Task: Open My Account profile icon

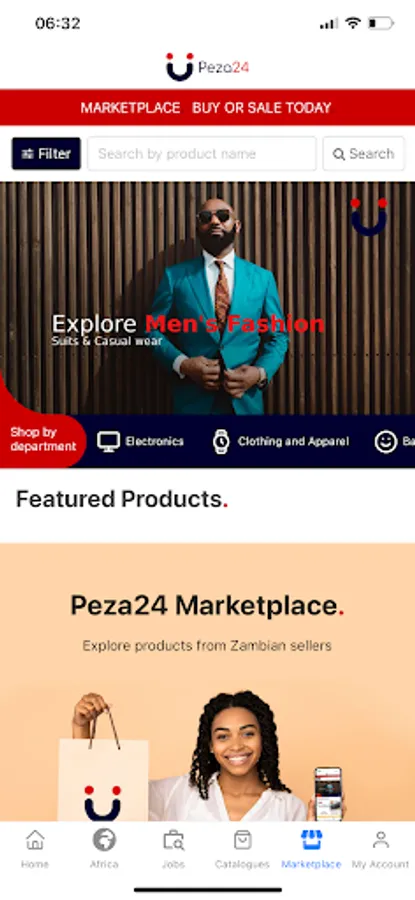Action: tap(380, 840)
